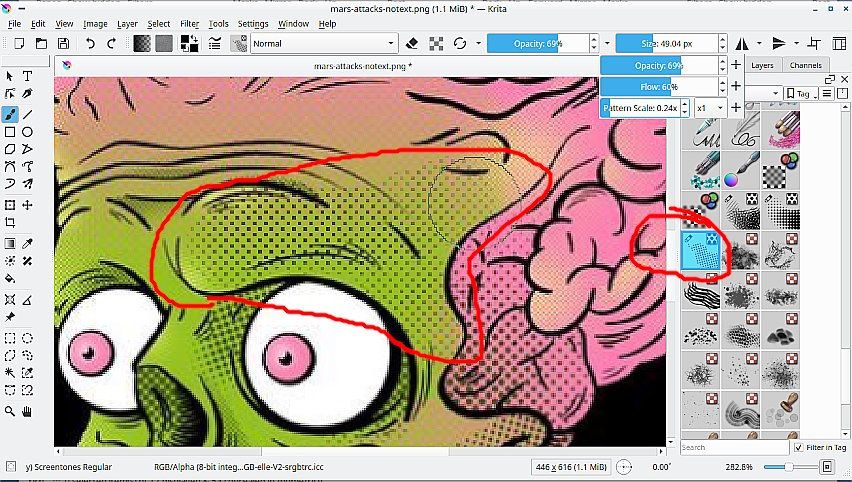Pick the Color Sampler eyedropper tool
This screenshot has width=852, height=482.
pos(27,243)
